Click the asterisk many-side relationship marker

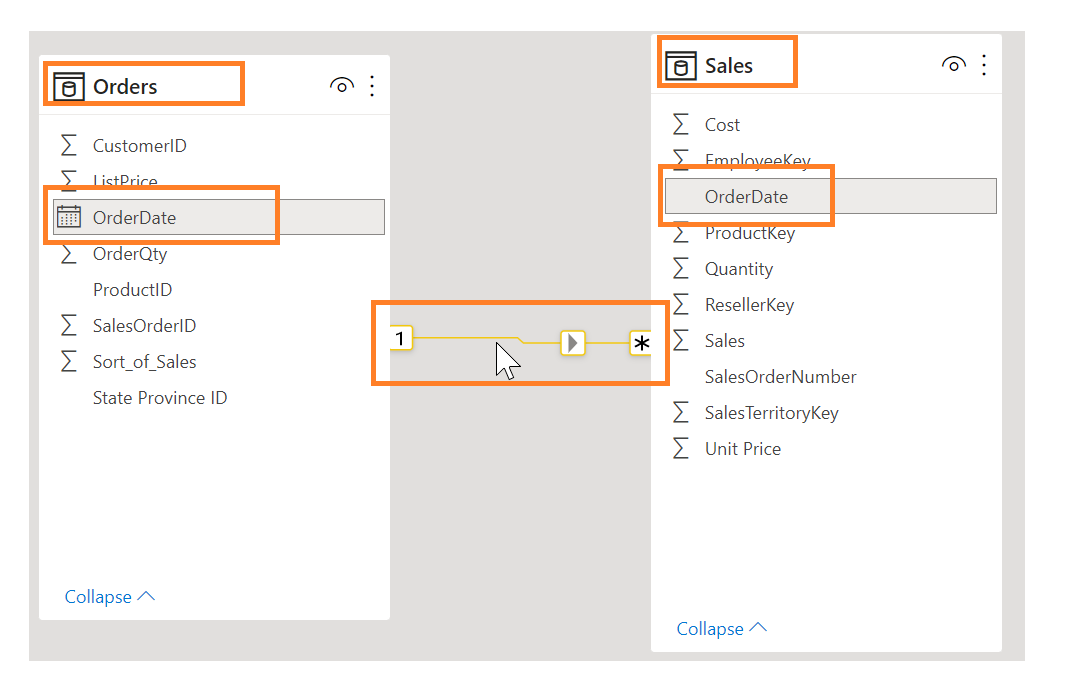[x=641, y=343]
